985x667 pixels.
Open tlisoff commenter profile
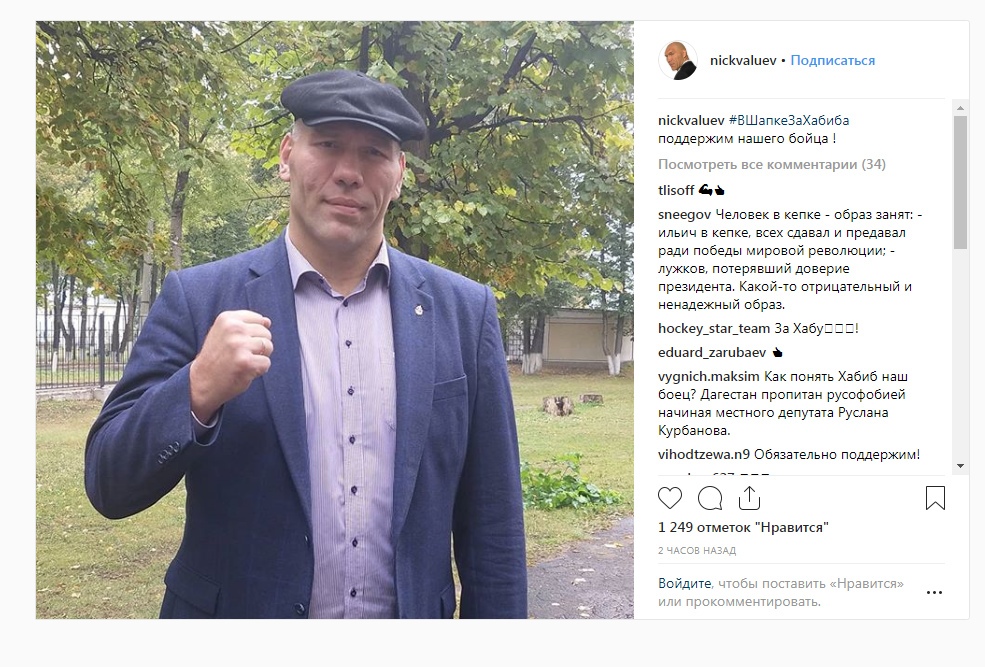(x=676, y=190)
